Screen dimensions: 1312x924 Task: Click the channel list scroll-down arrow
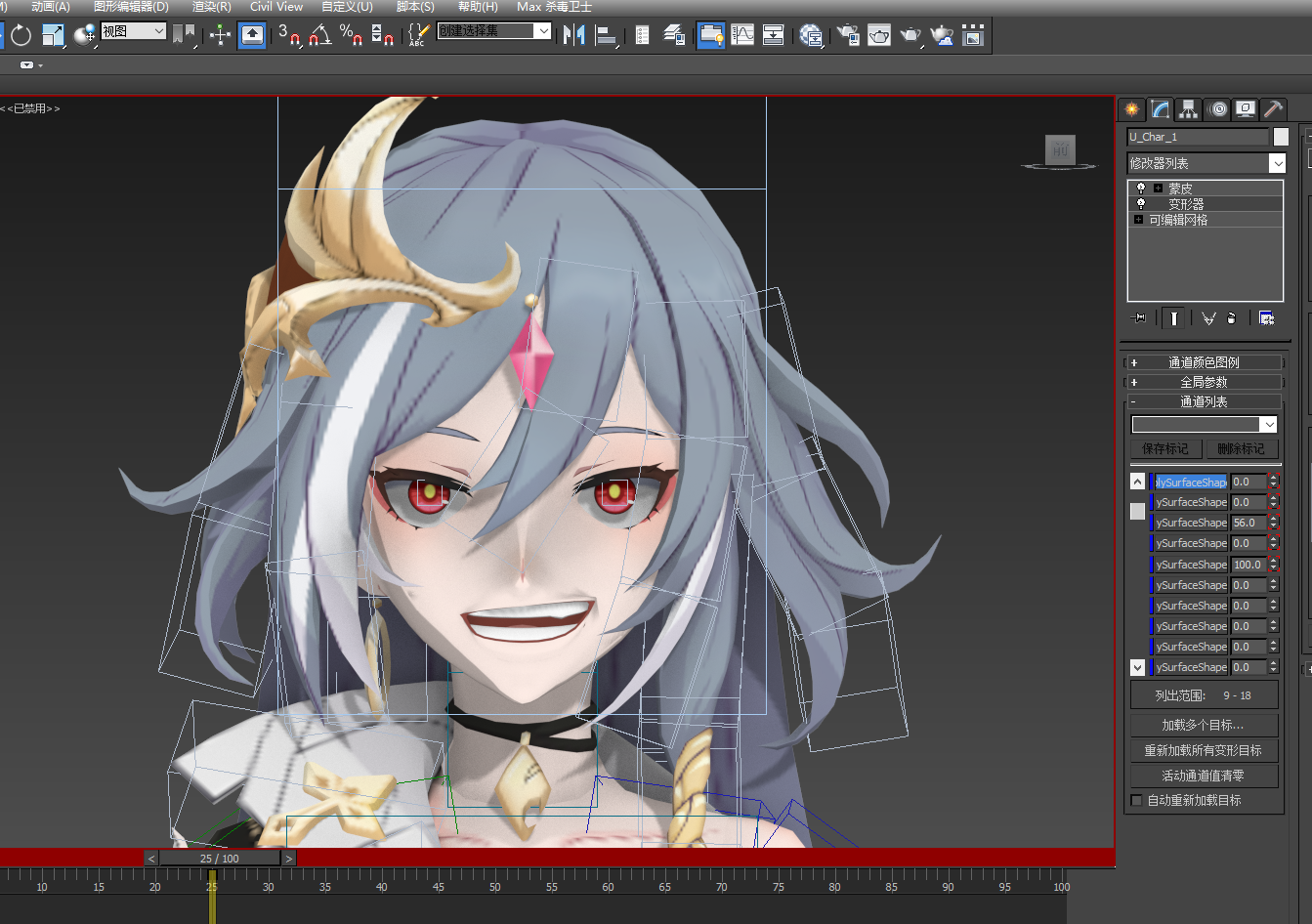click(1137, 667)
